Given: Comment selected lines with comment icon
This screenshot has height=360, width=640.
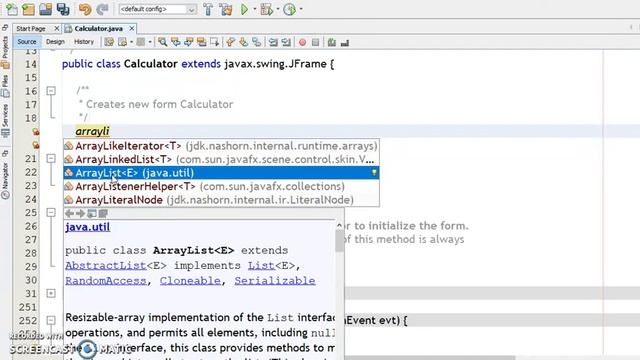Looking at the screenshot, I should 331,42.
